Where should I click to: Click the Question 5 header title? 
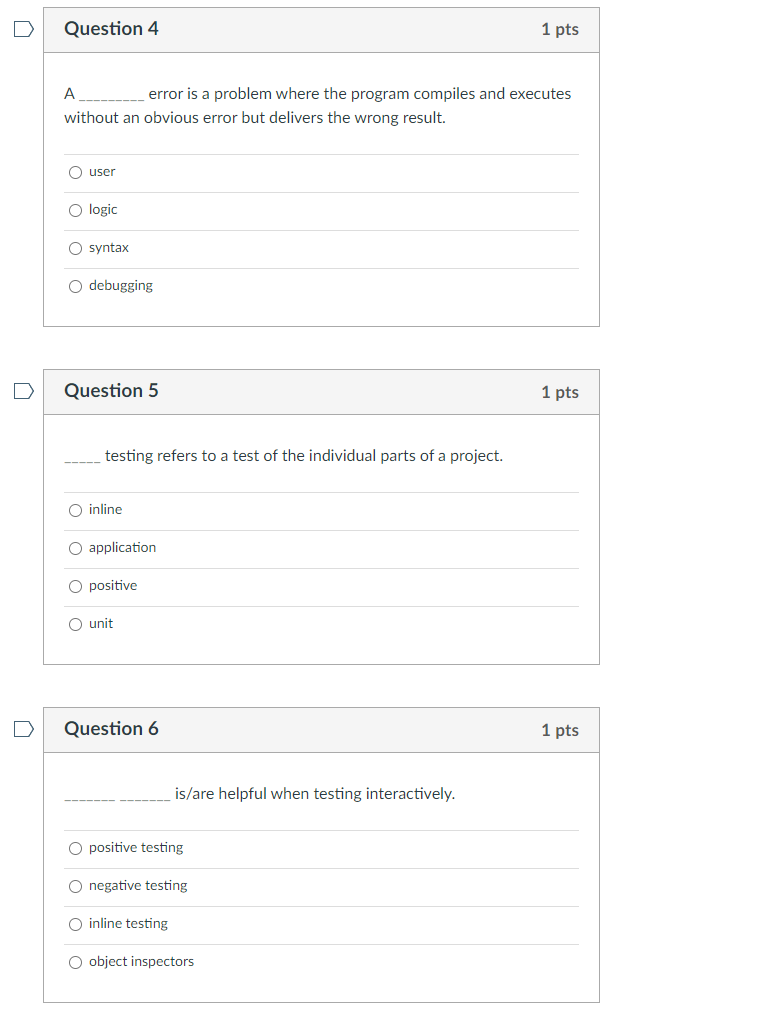click(x=111, y=391)
